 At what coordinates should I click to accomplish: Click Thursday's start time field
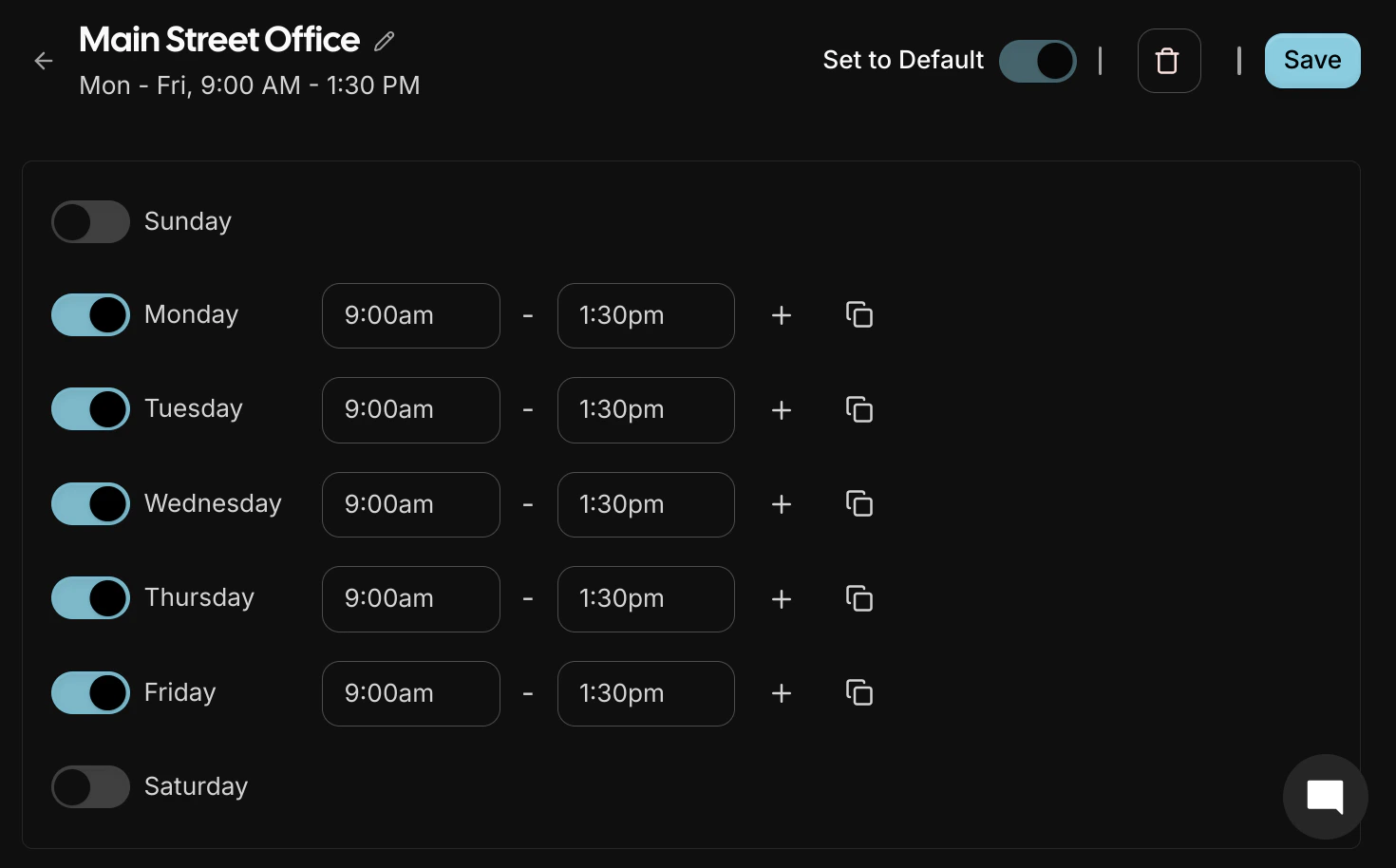(410, 599)
